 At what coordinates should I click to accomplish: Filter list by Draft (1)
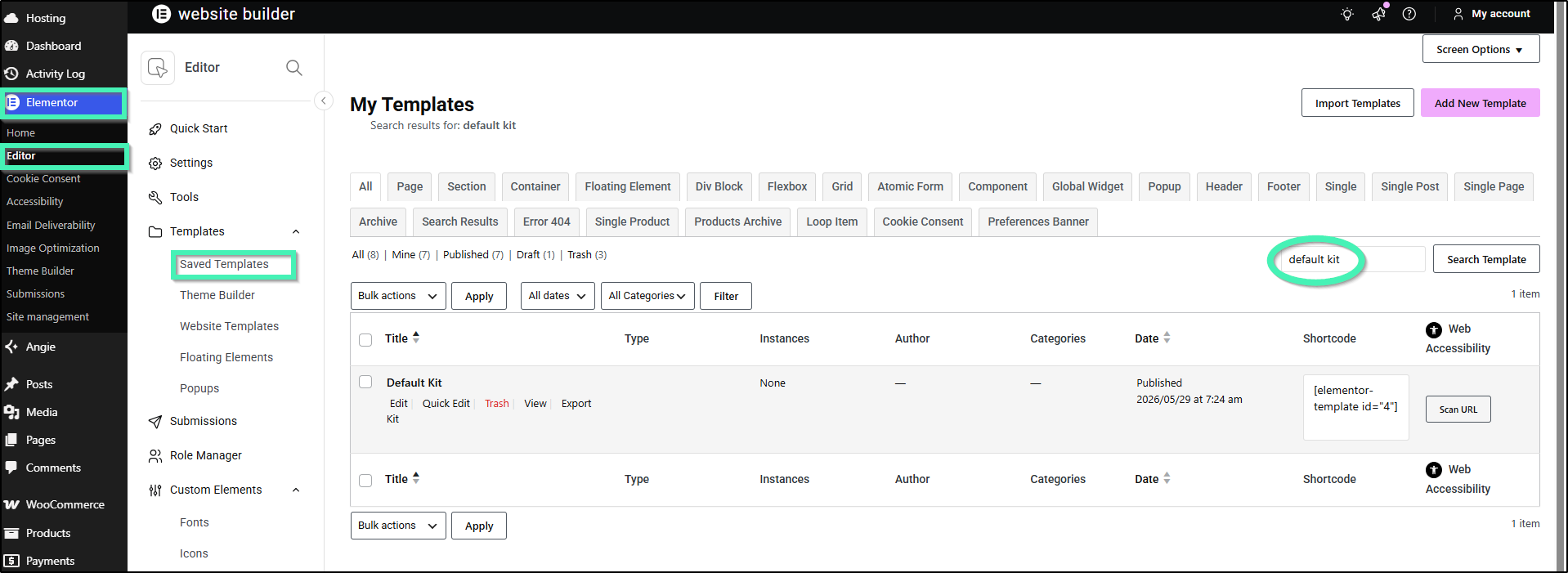535,255
